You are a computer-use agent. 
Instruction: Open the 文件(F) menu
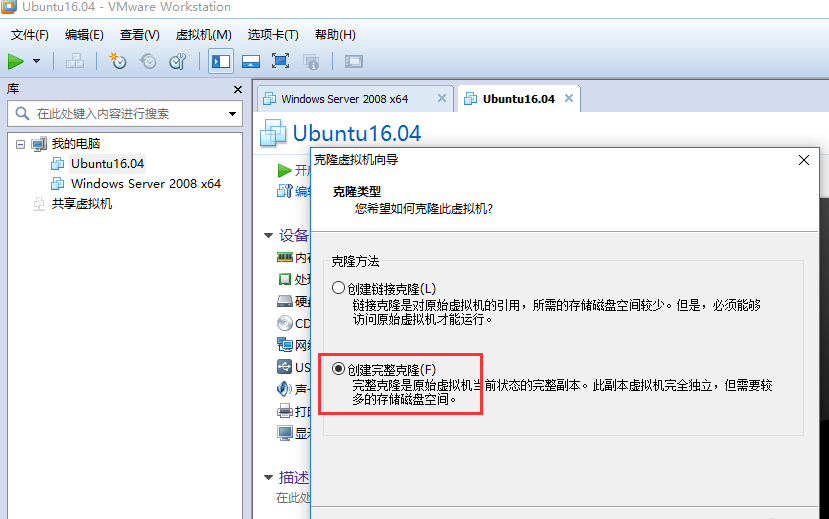pos(30,35)
